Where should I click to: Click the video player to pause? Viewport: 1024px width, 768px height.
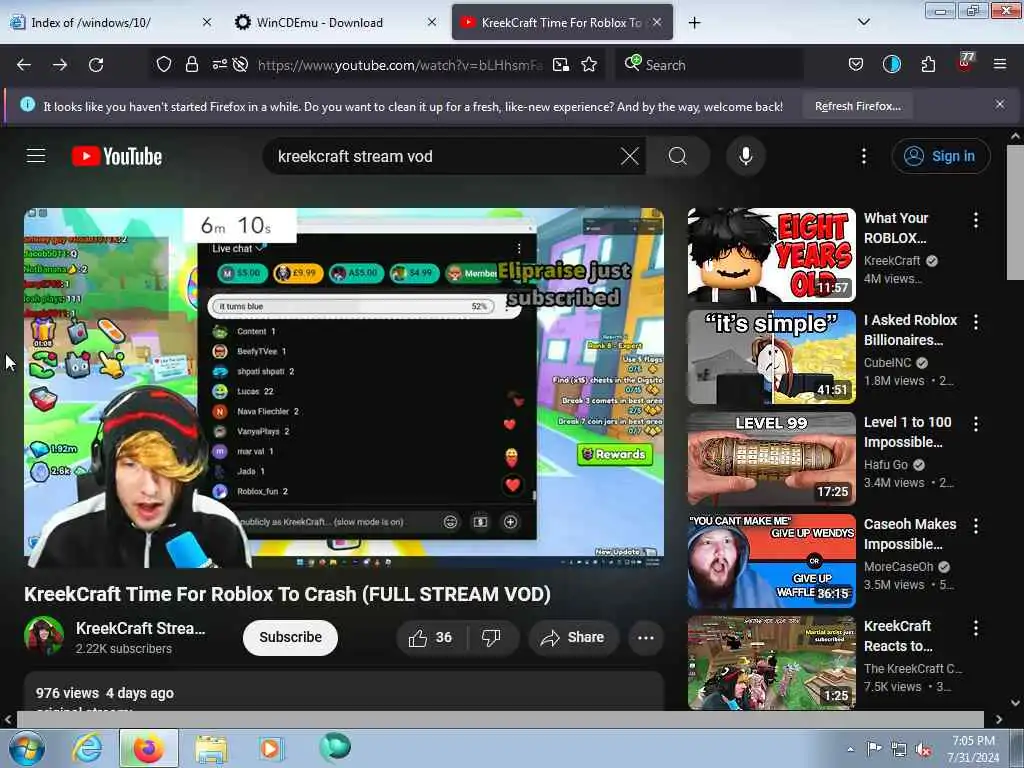pyautogui.click(x=344, y=388)
